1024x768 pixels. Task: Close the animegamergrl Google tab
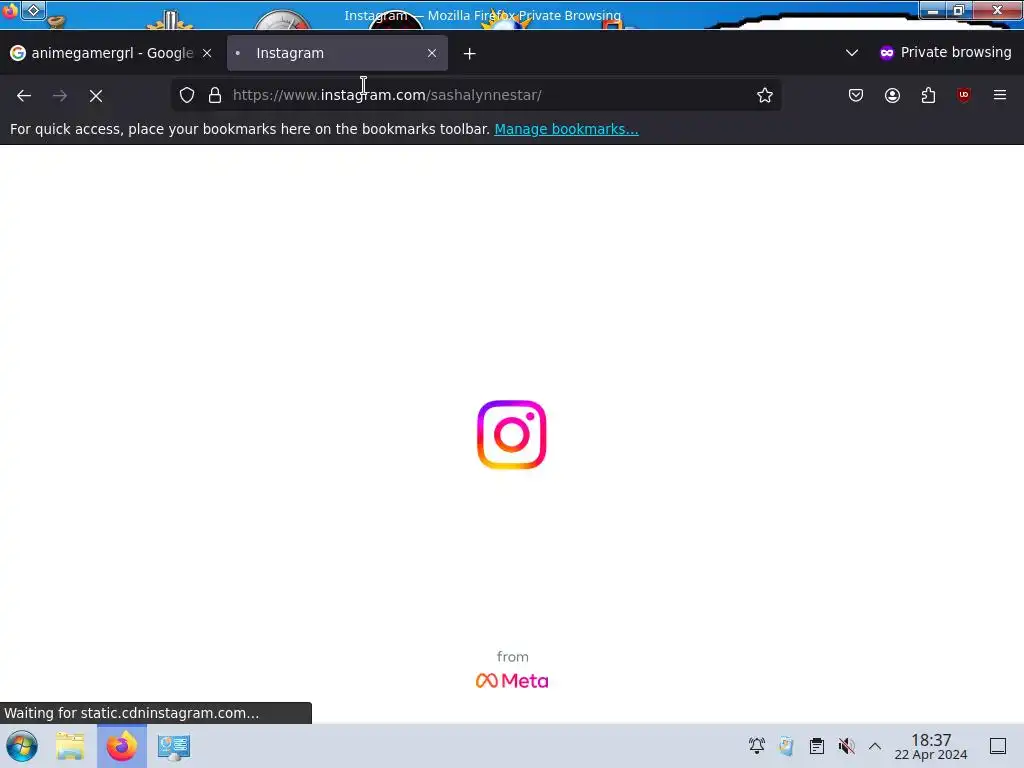pos(207,53)
